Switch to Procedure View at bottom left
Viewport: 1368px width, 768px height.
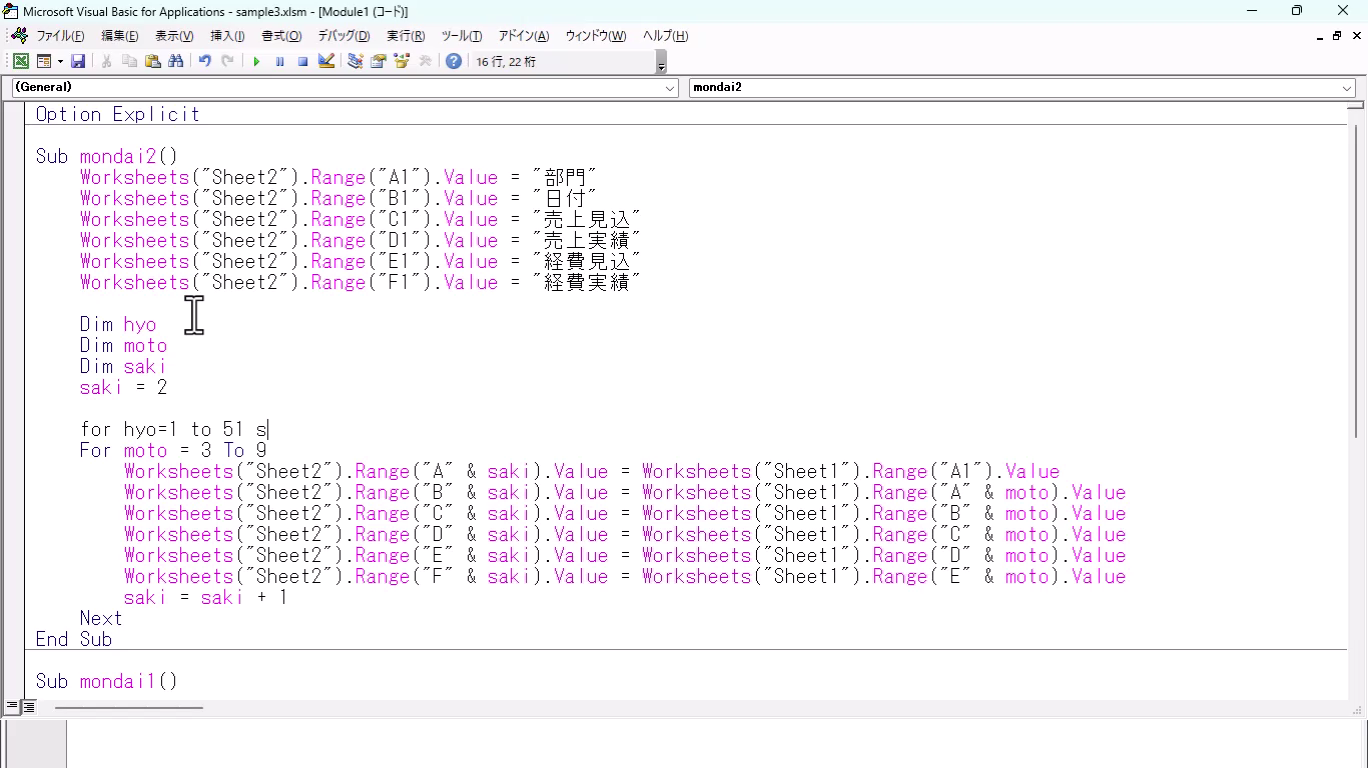(12, 707)
